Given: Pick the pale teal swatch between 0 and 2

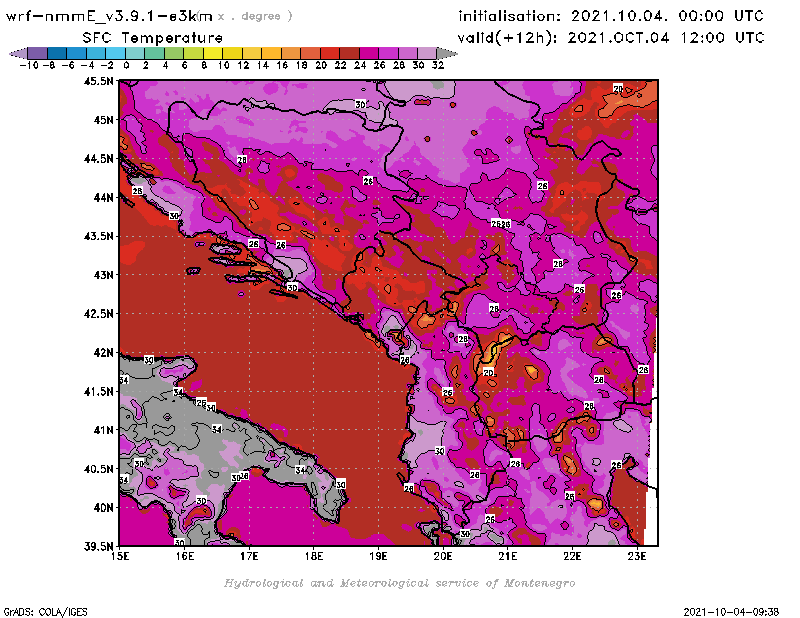Looking at the screenshot, I should [x=135, y=53].
